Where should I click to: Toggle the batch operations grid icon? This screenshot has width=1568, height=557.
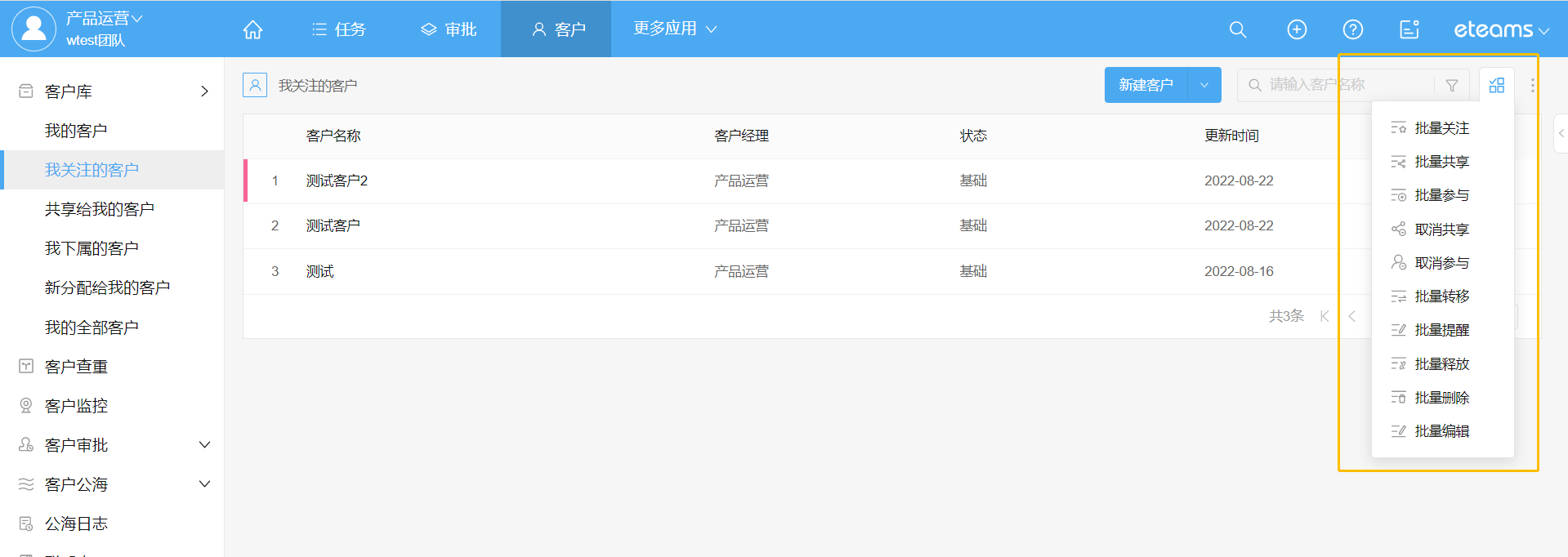[1496, 85]
